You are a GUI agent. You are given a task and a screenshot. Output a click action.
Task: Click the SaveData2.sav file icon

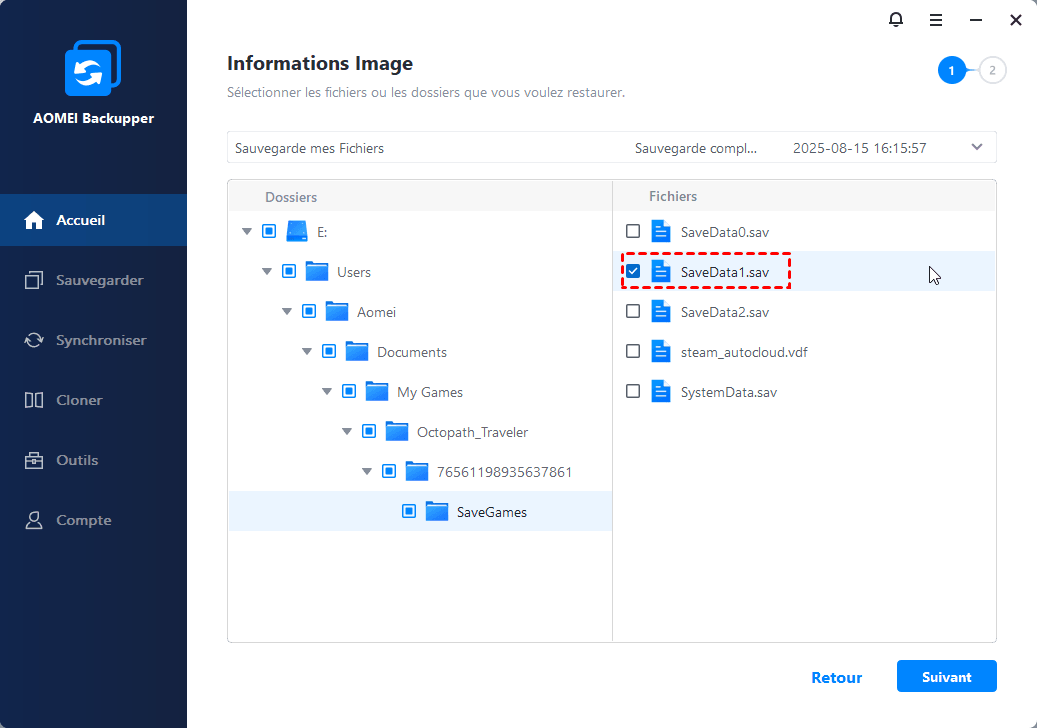(x=661, y=311)
